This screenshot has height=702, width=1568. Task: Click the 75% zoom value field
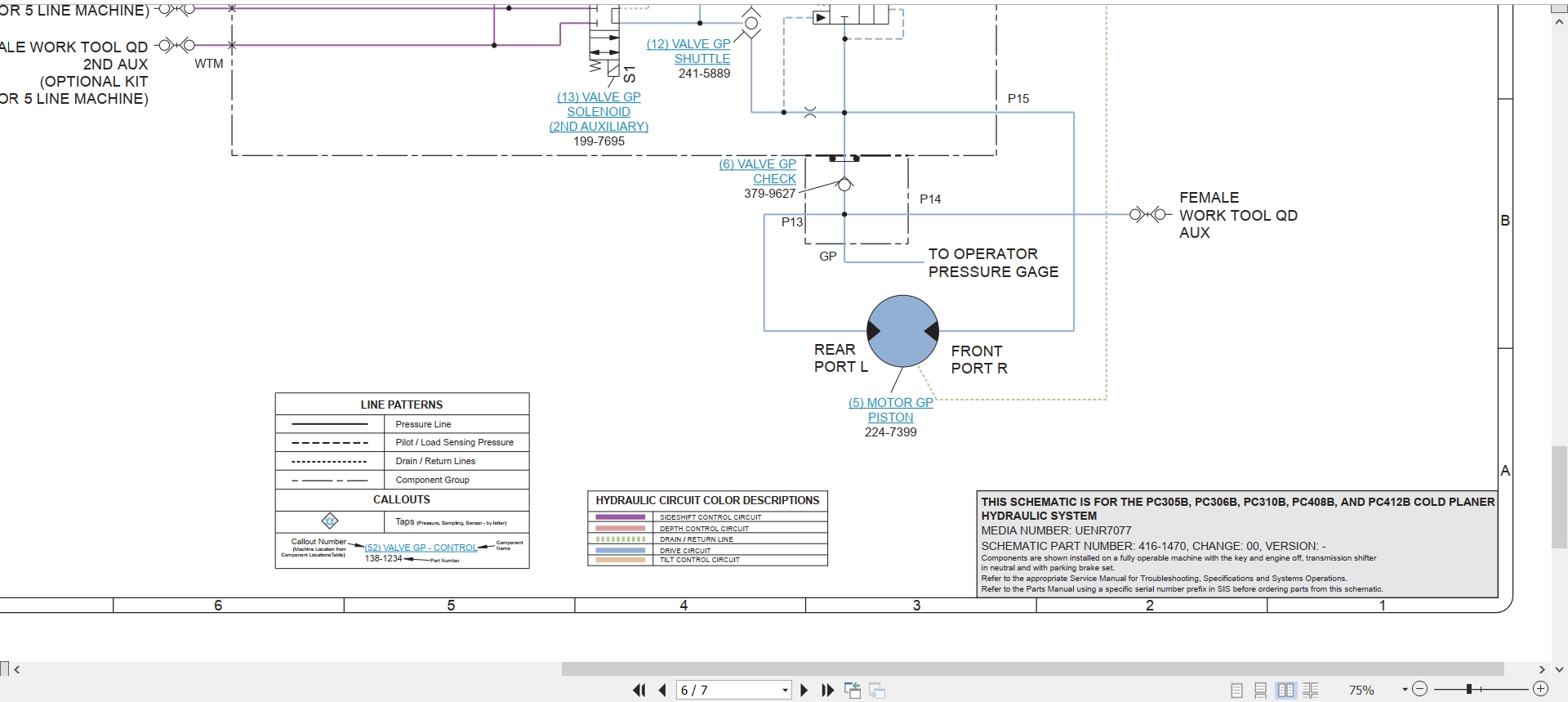coord(1361,691)
